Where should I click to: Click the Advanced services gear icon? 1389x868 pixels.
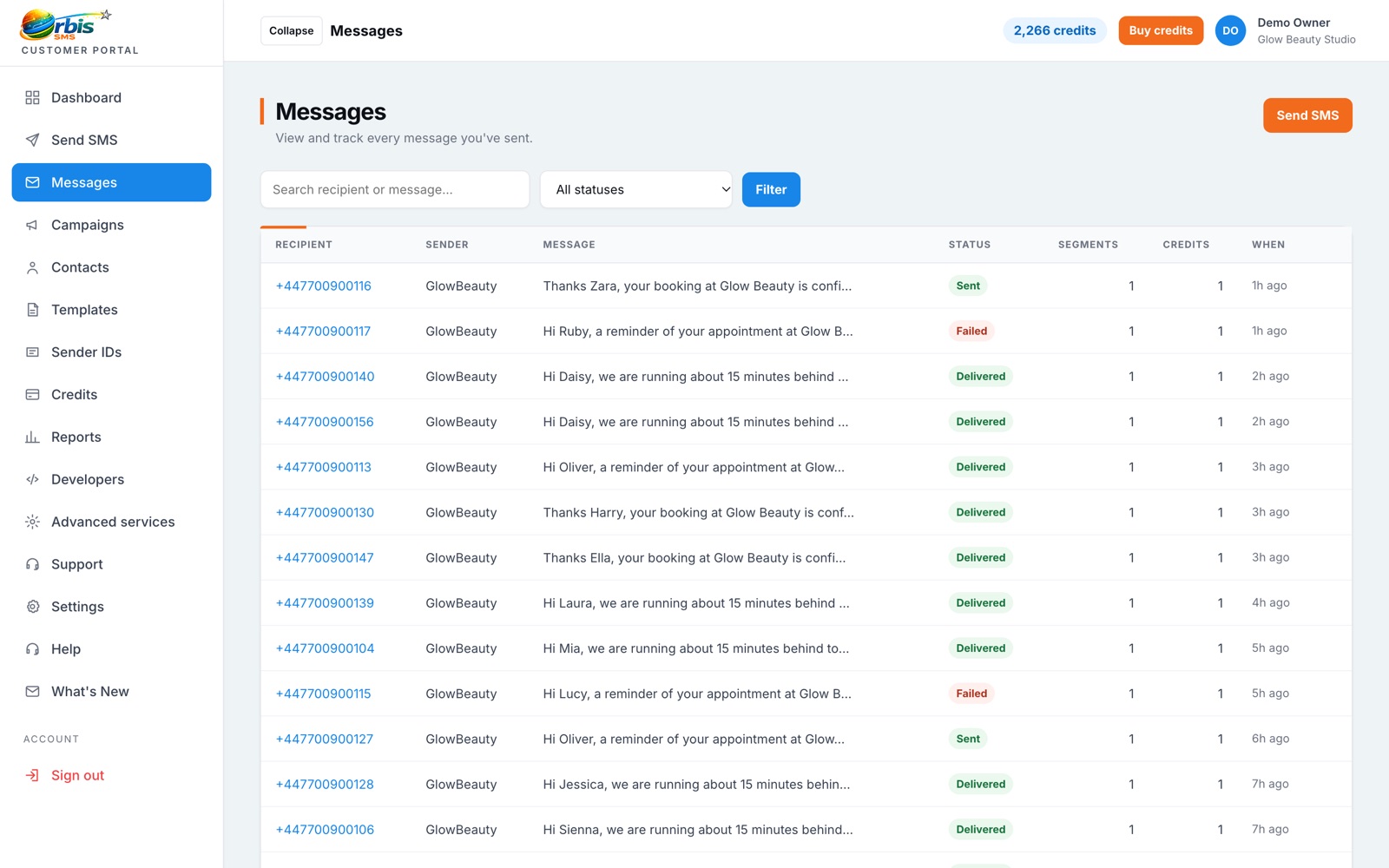pos(32,522)
